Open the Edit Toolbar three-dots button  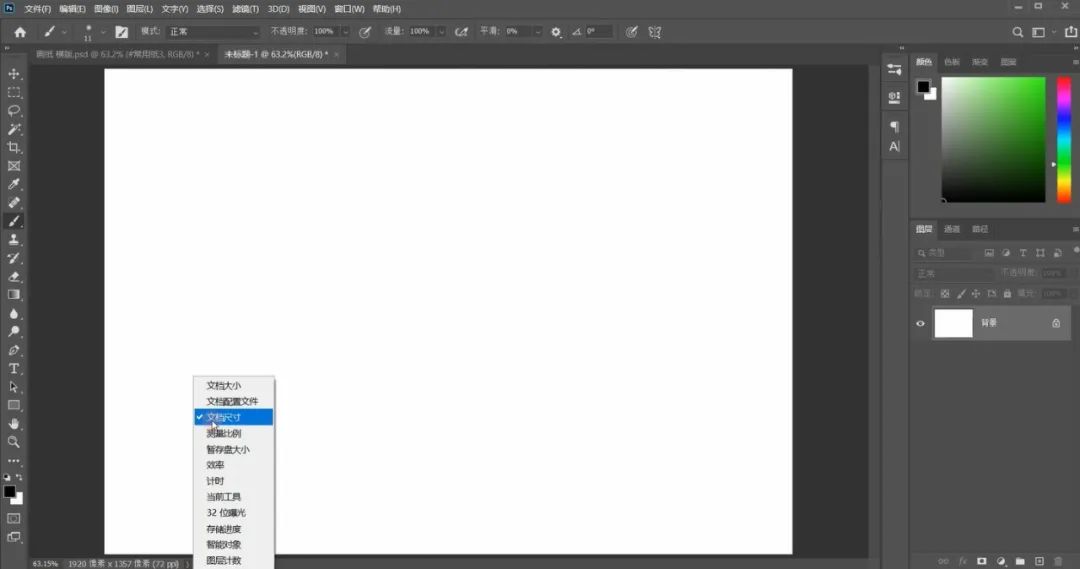click(x=14, y=461)
